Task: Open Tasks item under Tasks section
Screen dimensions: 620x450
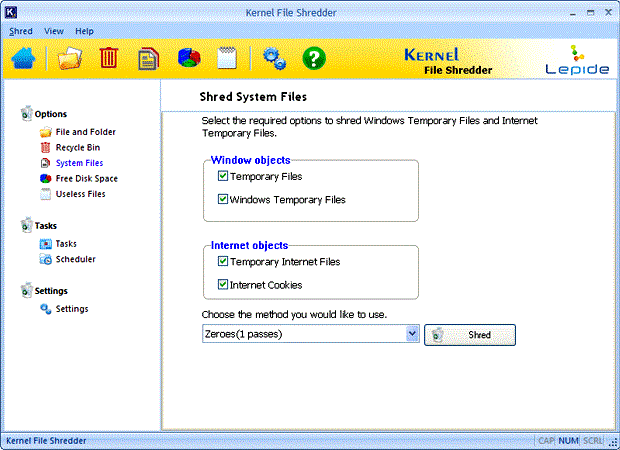Action: pos(66,244)
